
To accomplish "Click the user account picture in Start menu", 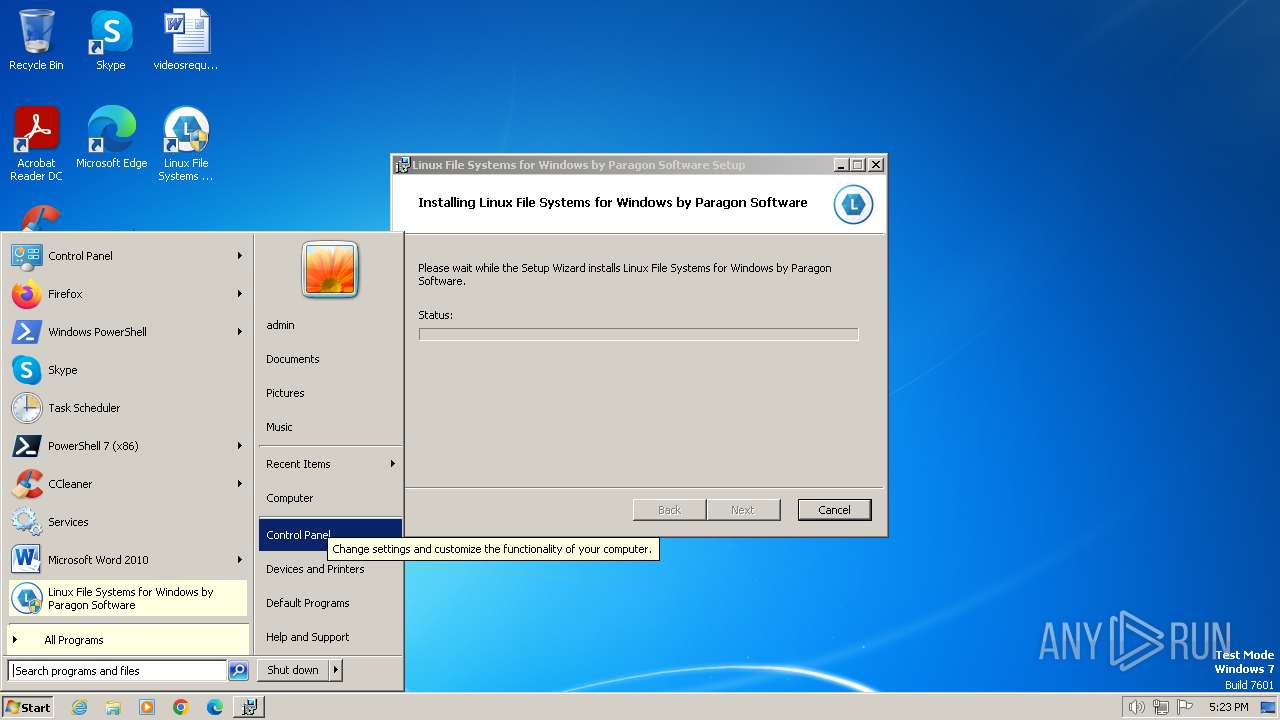I will point(330,270).
